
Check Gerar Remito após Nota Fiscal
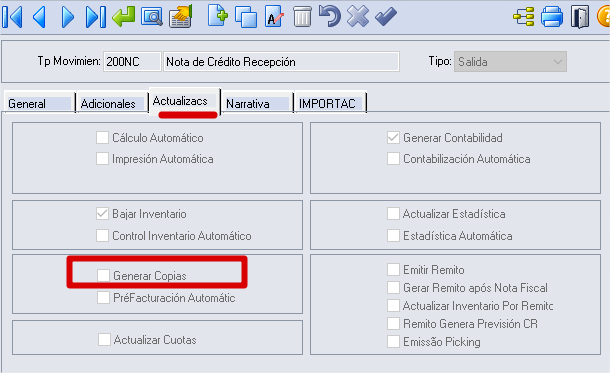393,287
